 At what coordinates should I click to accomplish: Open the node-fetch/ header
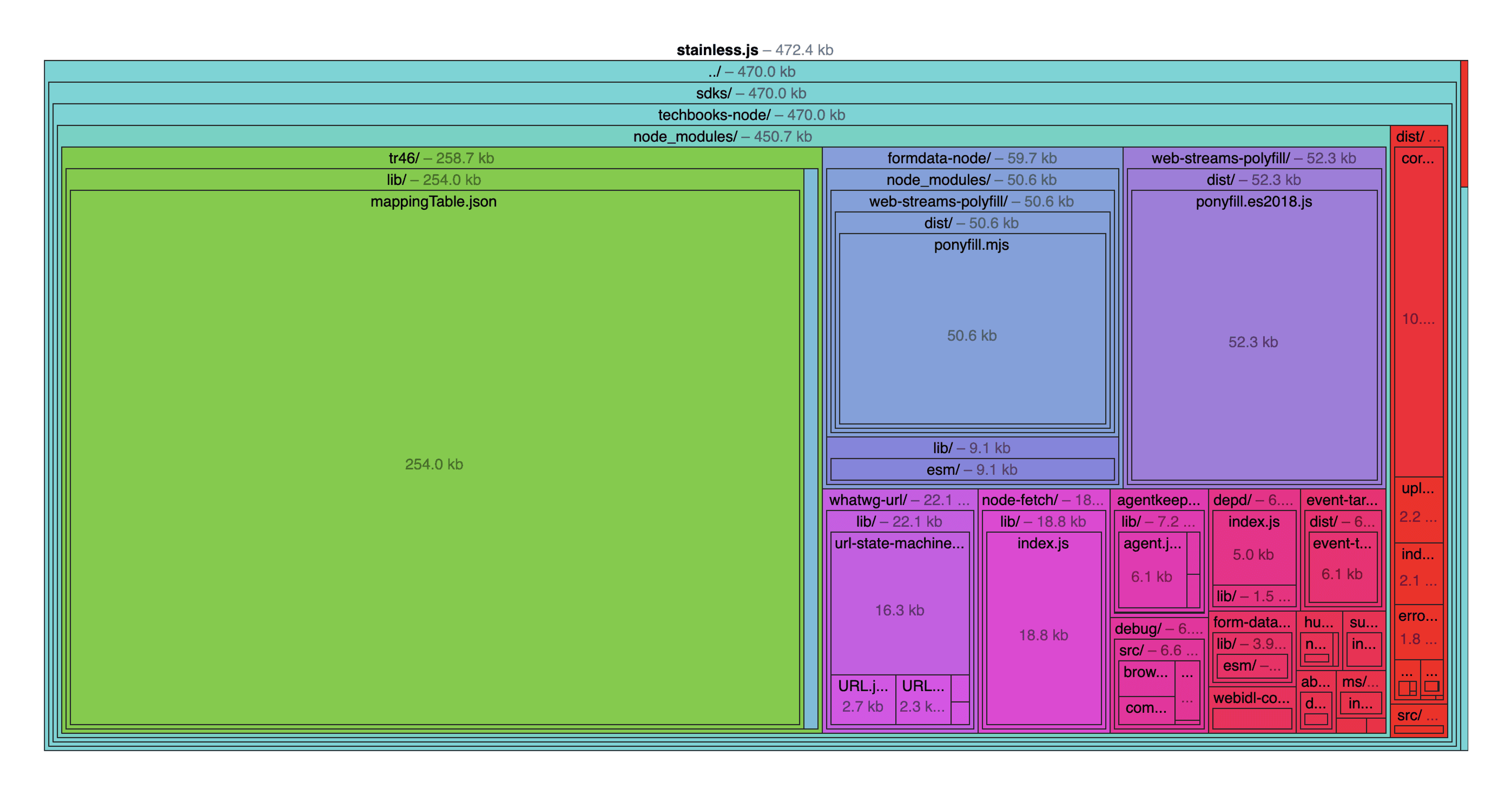pyautogui.click(x=1044, y=500)
